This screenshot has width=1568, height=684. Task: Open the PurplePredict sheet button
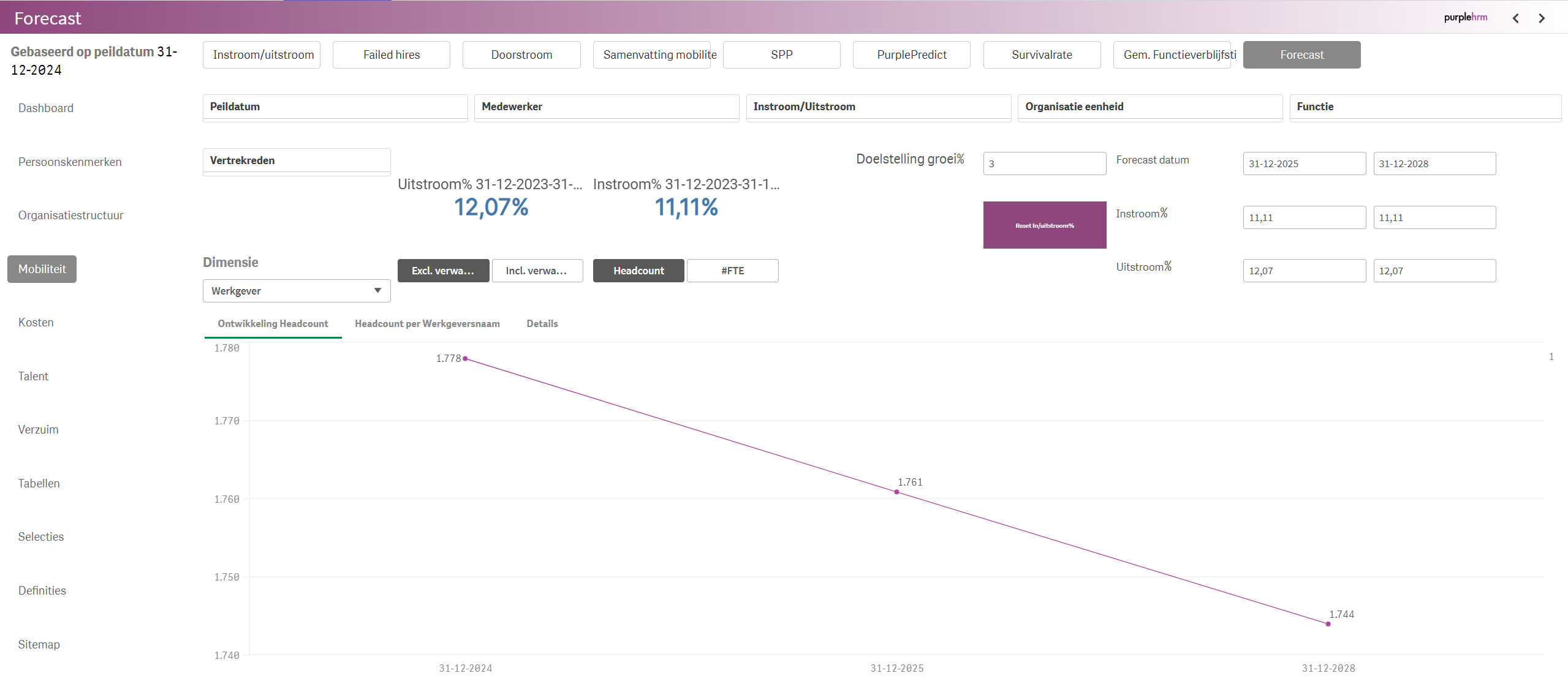(911, 55)
